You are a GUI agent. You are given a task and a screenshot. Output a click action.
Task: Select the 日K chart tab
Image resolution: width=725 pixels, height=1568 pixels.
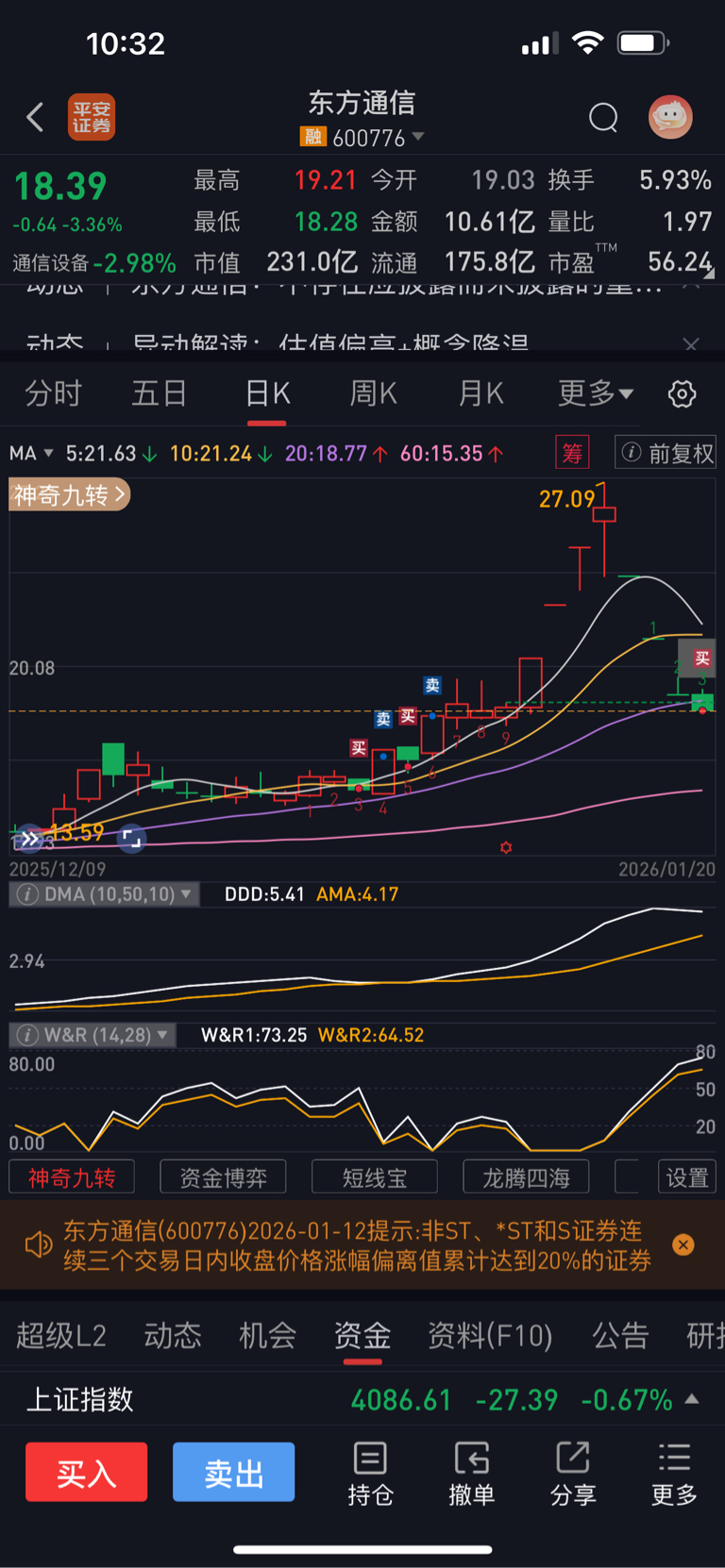click(x=267, y=393)
